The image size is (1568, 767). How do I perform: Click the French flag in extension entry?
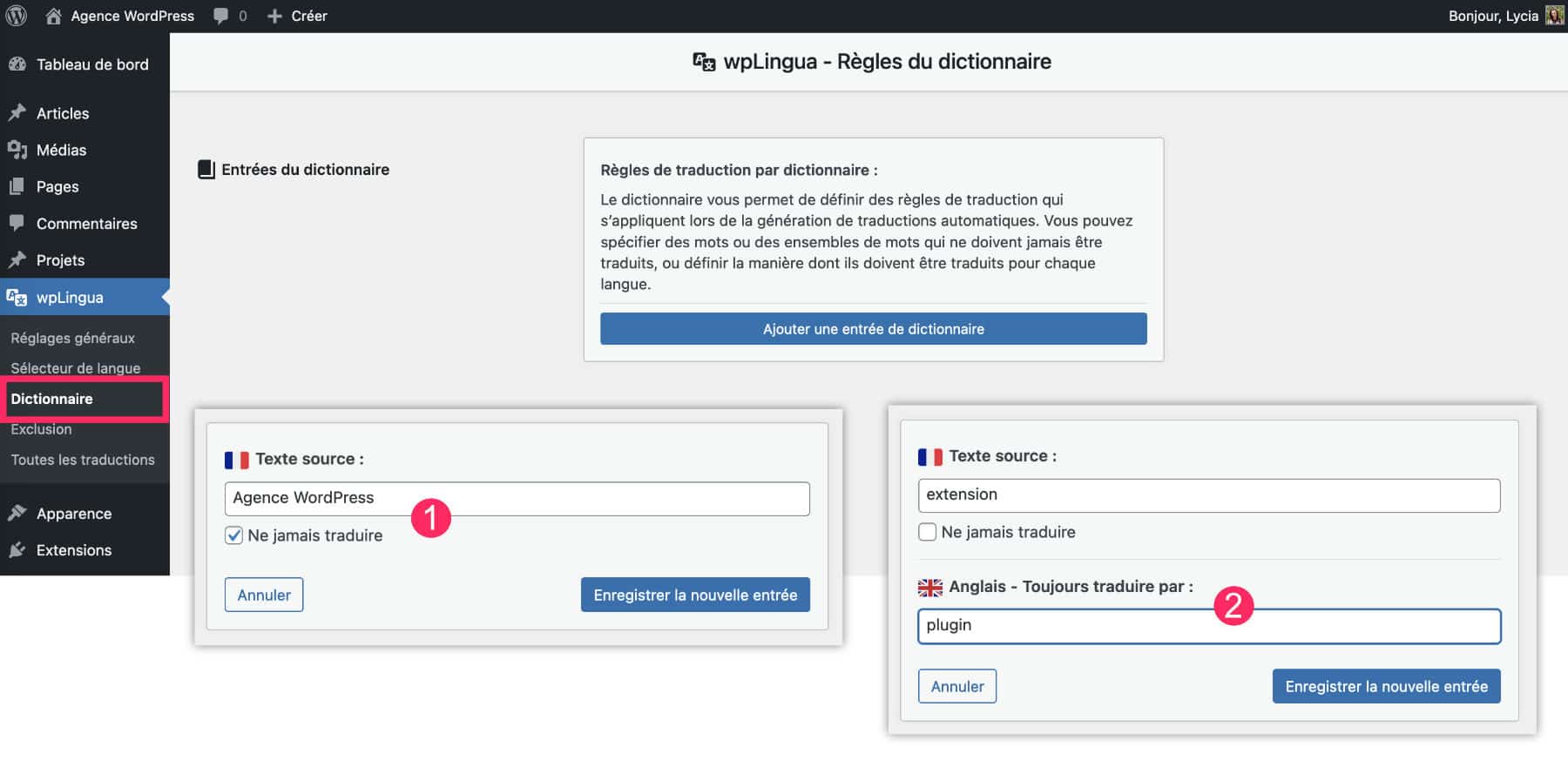929,456
